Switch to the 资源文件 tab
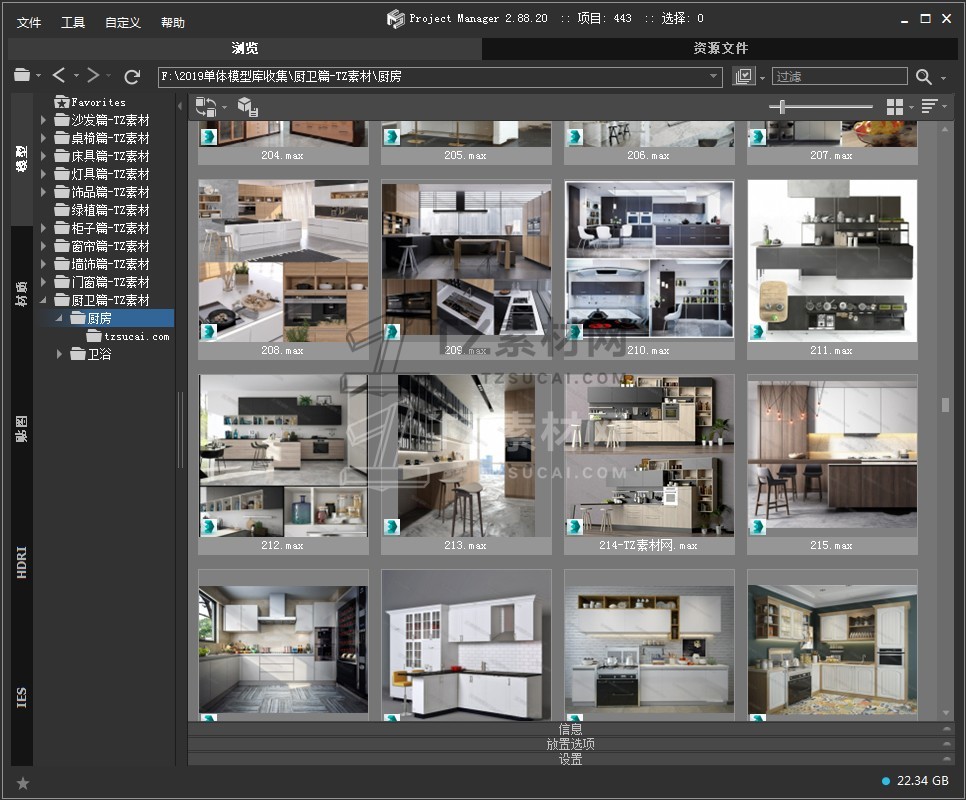The height and width of the screenshot is (800, 966). click(720, 48)
